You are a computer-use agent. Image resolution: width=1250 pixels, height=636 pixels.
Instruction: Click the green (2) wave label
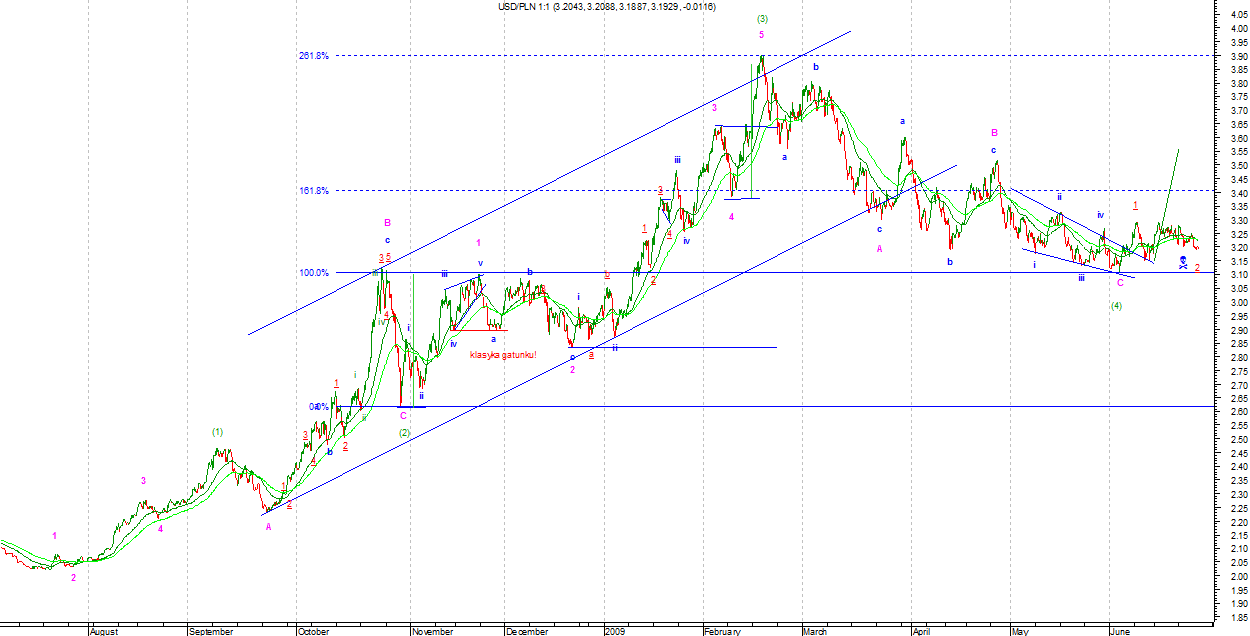(403, 433)
